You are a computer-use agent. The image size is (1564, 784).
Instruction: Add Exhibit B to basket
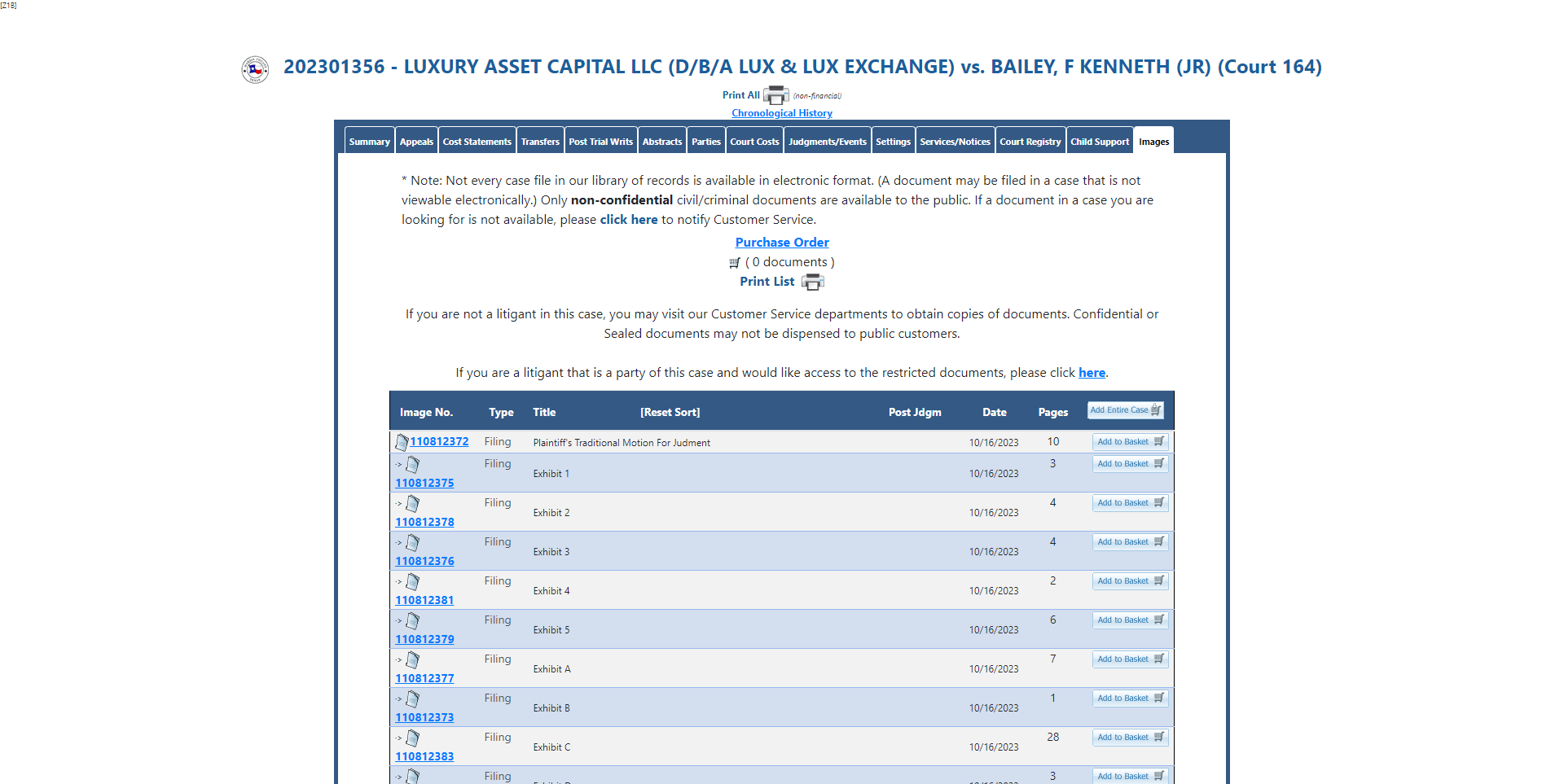[1130, 699]
